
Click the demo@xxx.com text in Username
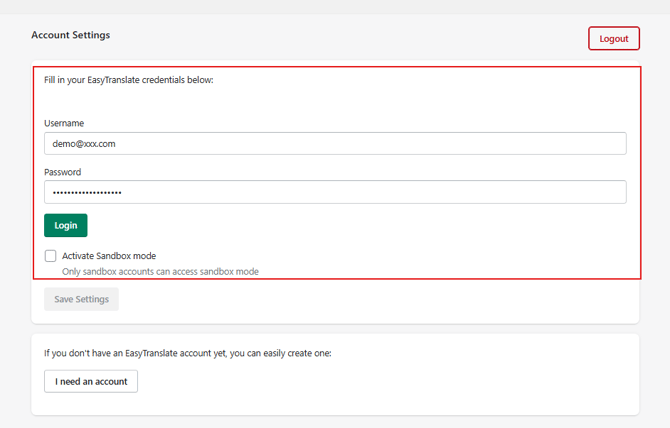click(x=84, y=143)
